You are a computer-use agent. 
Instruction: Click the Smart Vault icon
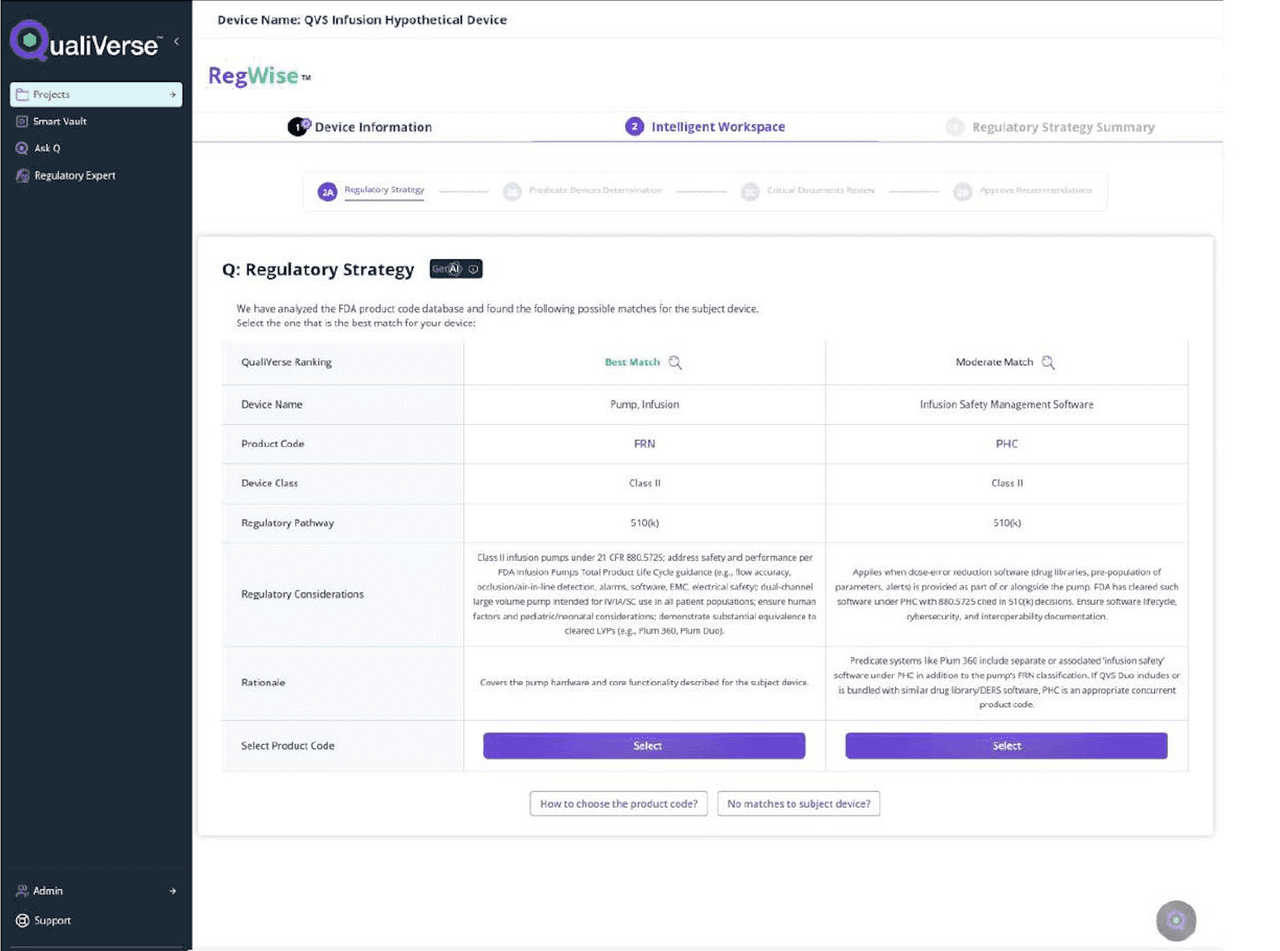(x=22, y=121)
